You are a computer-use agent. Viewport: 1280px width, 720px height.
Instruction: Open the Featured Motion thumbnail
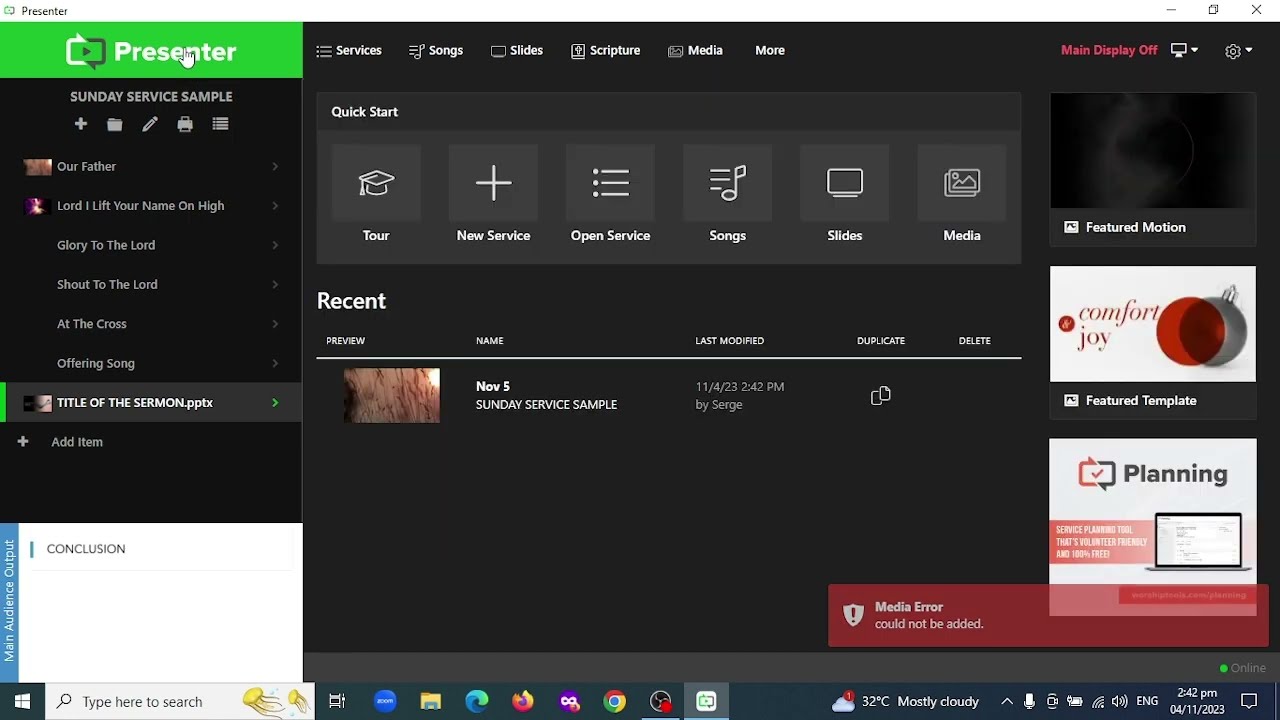point(1152,152)
